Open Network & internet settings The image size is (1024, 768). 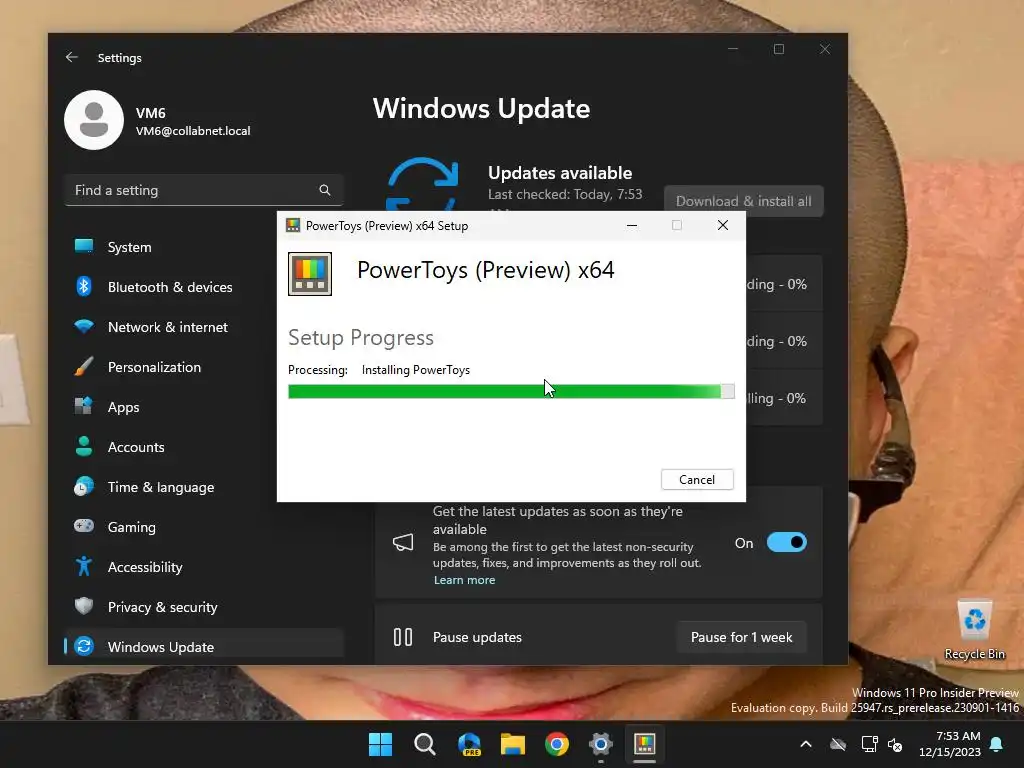204,327
